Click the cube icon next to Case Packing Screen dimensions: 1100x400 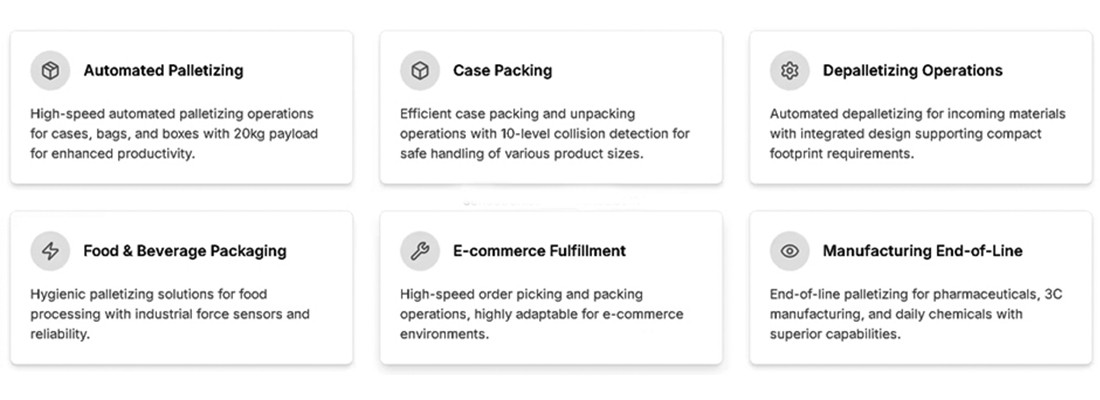click(420, 71)
